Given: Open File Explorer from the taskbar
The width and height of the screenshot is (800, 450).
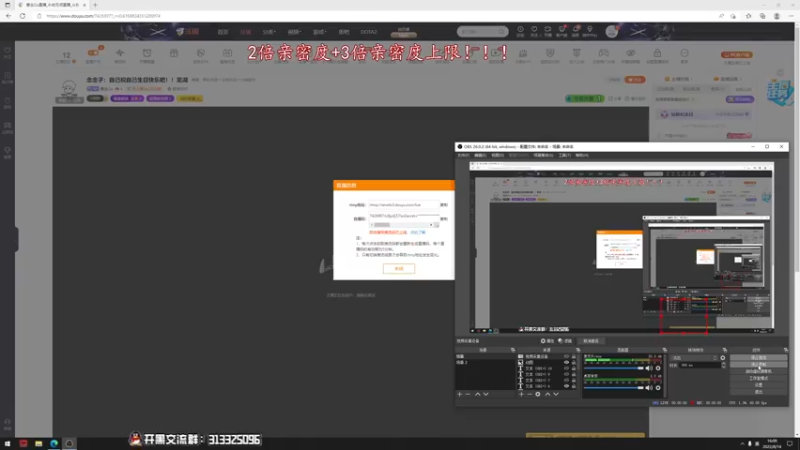Looking at the screenshot, I should pyautogui.click(x=39, y=443).
